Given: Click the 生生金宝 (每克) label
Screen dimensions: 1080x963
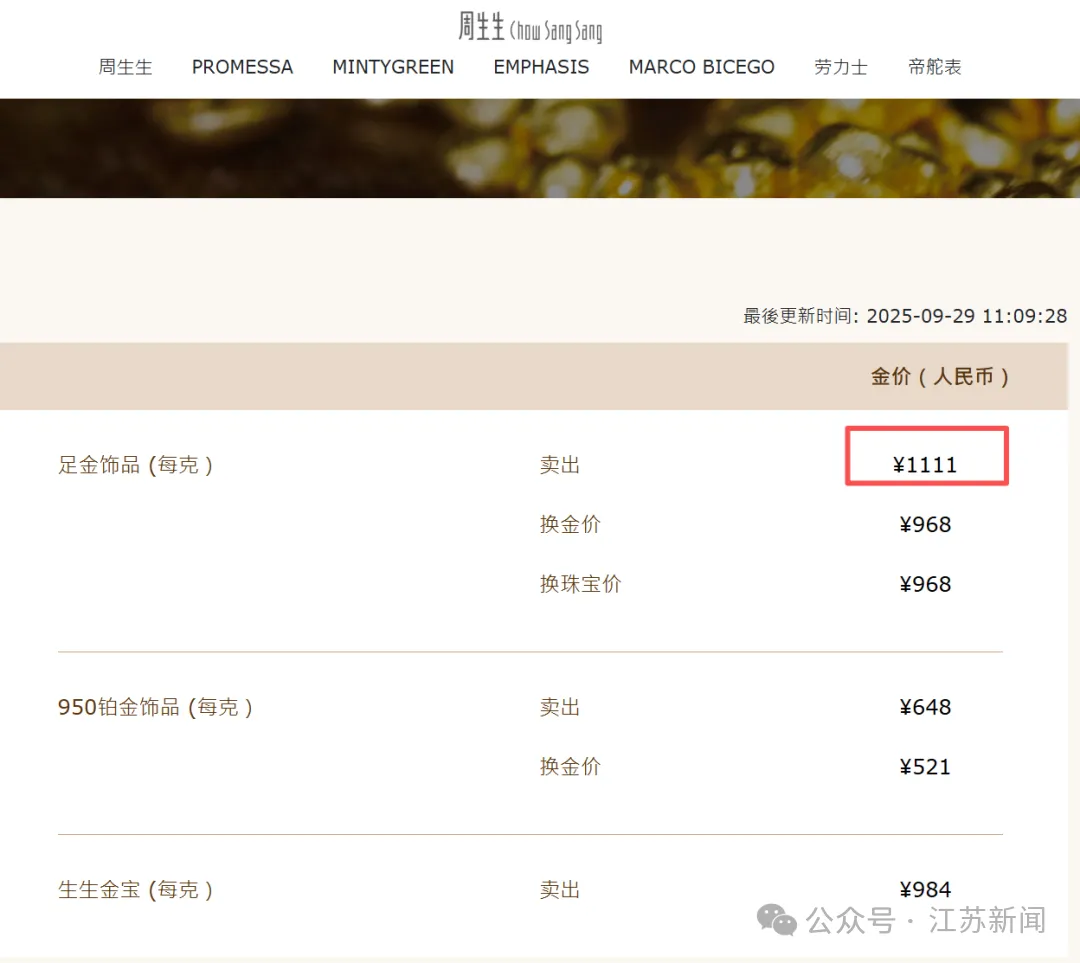Looking at the screenshot, I should [135, 890].
